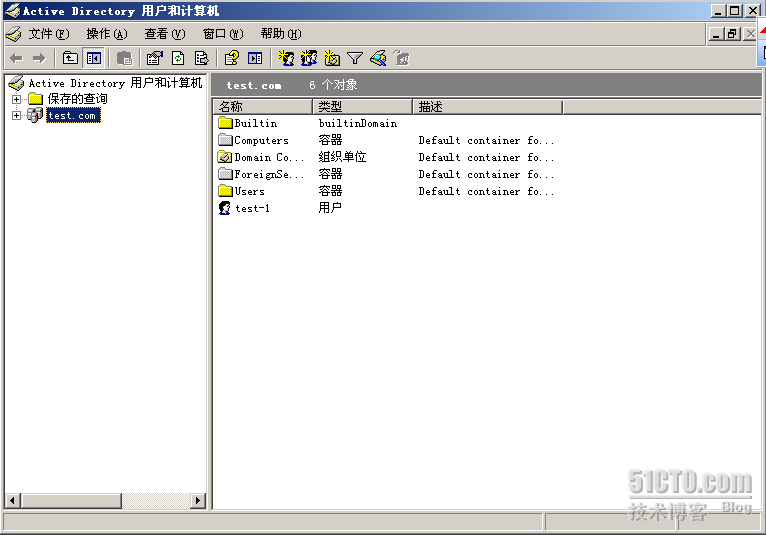Select the tree root Active Directory 用户和计算机
Screen dimensions: 766x535
coord(115,83)
